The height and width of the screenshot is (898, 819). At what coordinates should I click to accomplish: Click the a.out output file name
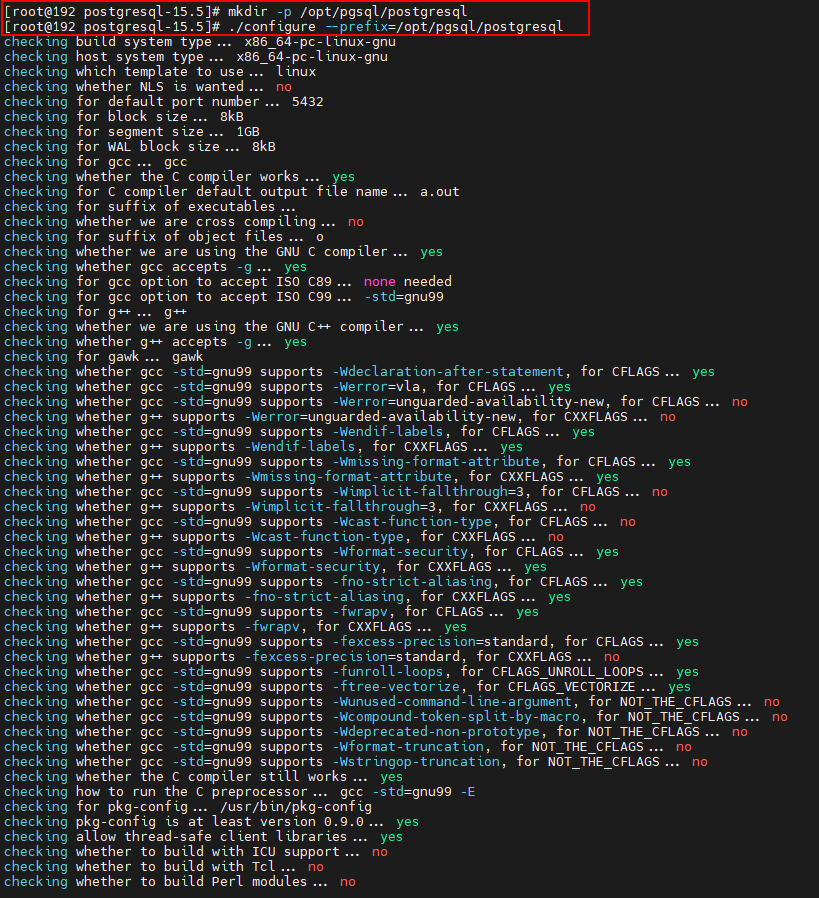[440, 192]
